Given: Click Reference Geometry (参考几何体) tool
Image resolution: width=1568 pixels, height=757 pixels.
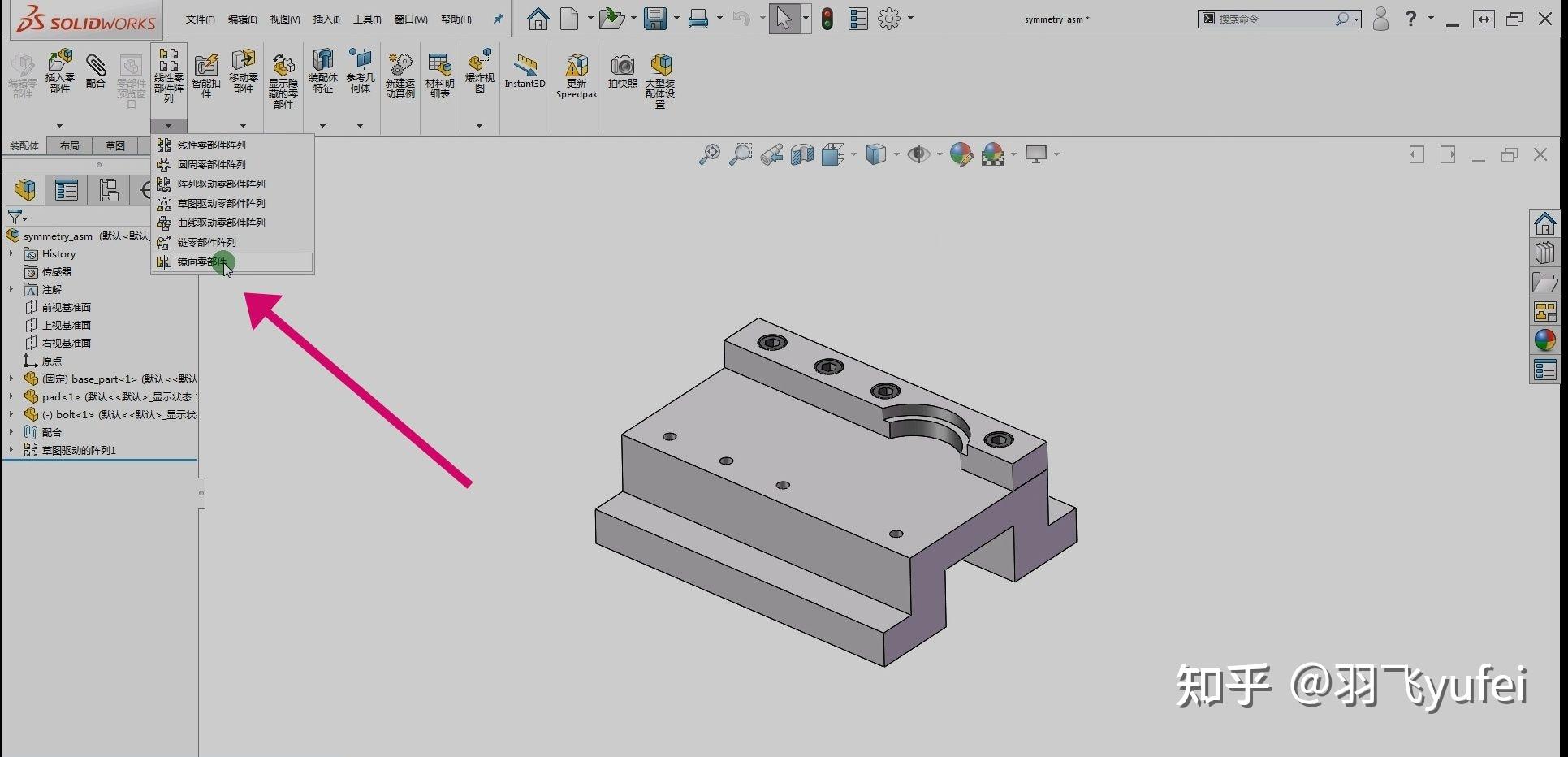Looking at the screenshot, I should [x=360, y=71].
